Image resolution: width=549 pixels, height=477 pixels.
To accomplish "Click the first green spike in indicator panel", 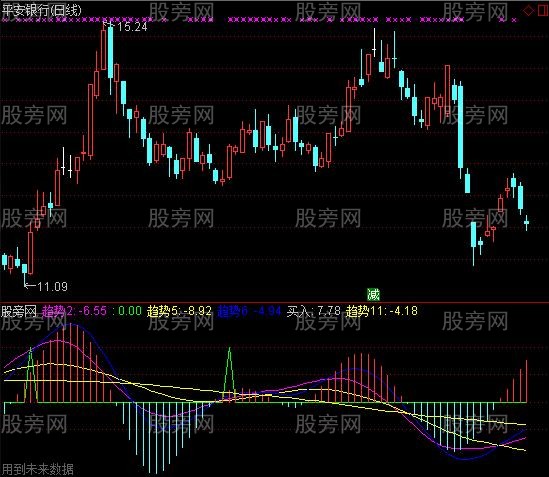I will tap(31, 375).
